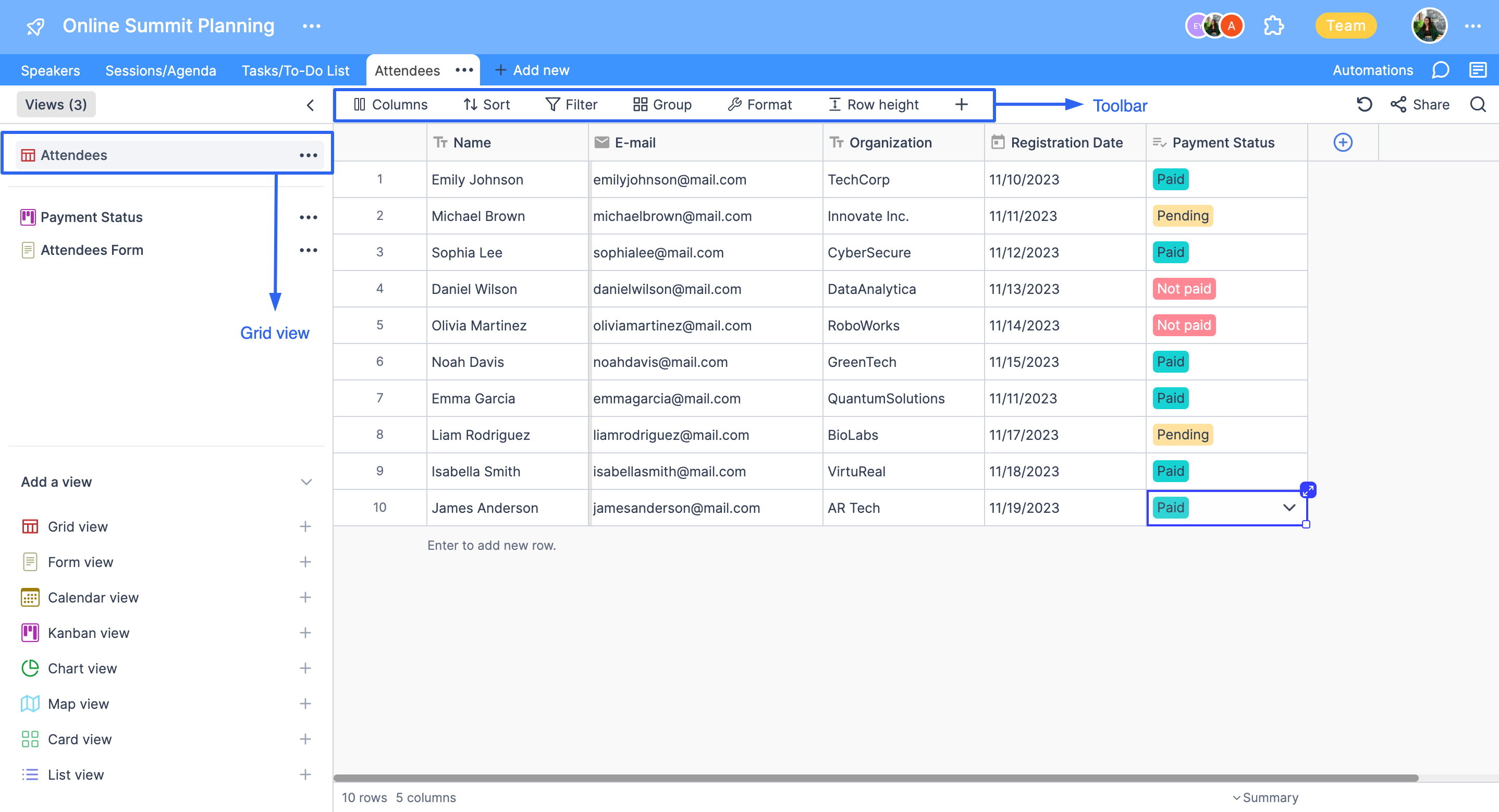Select the cell 'QuantumSolutions'
This screenshot has height=812, width=1499.
903,399
